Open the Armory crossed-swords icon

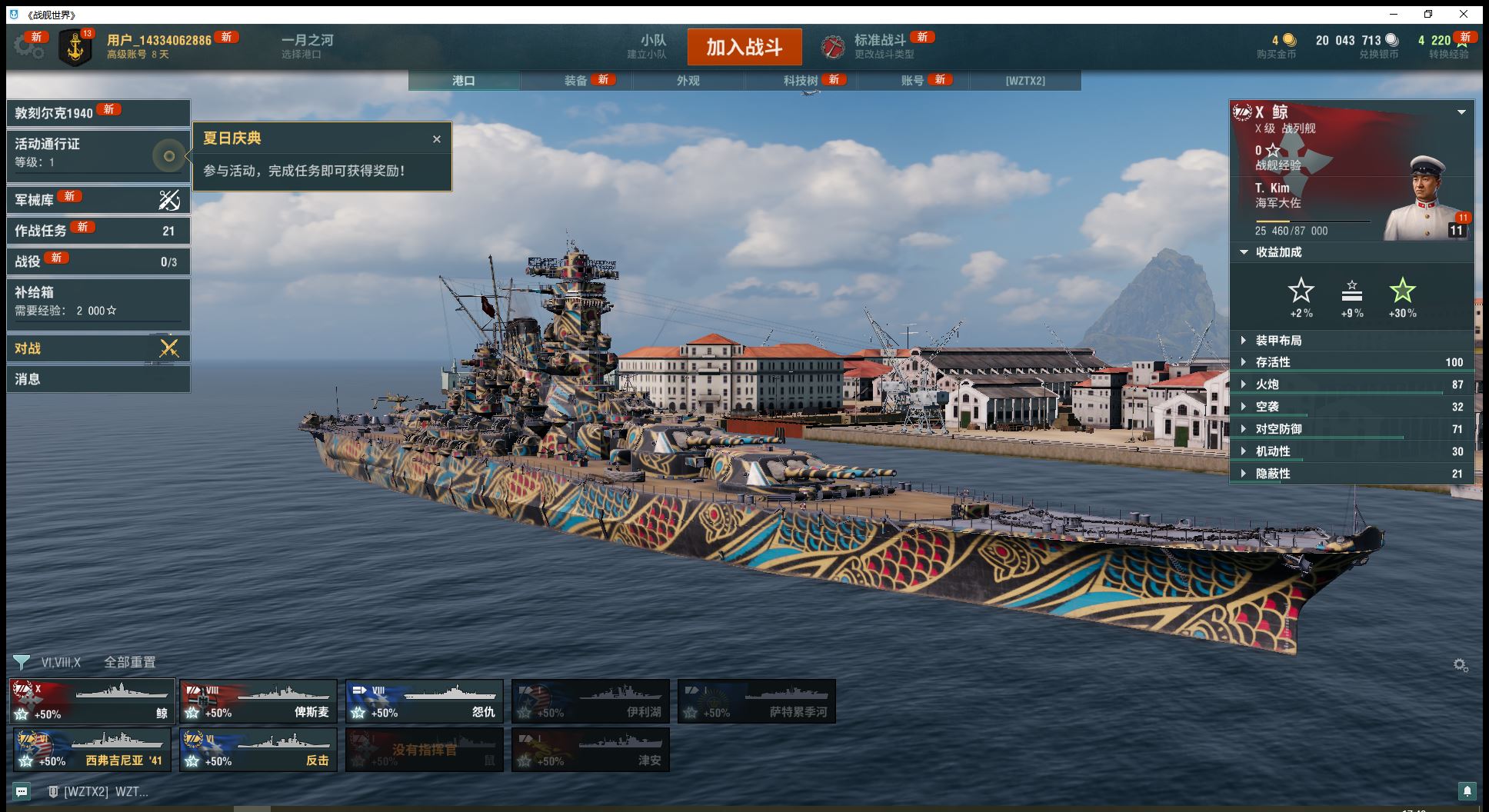tap(169, 200)
